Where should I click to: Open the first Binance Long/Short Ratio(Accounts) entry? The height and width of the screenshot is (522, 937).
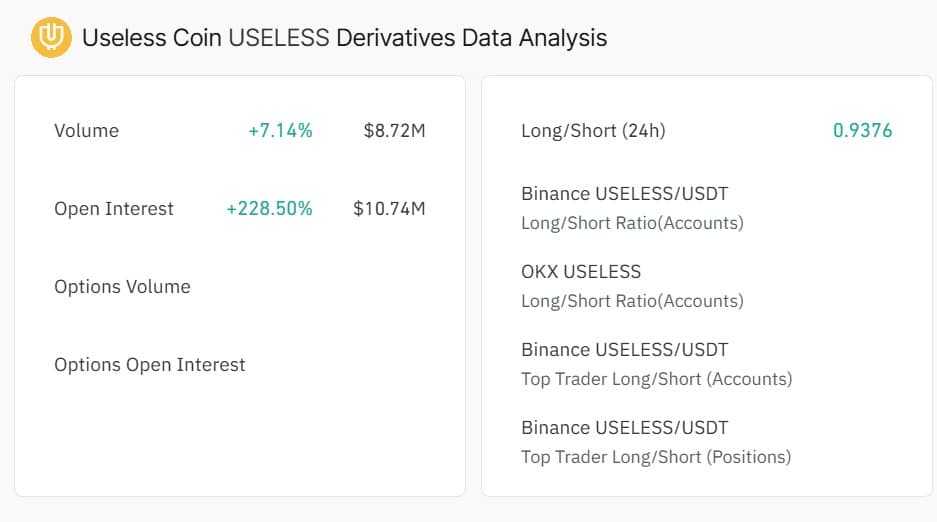pos(631,207)
